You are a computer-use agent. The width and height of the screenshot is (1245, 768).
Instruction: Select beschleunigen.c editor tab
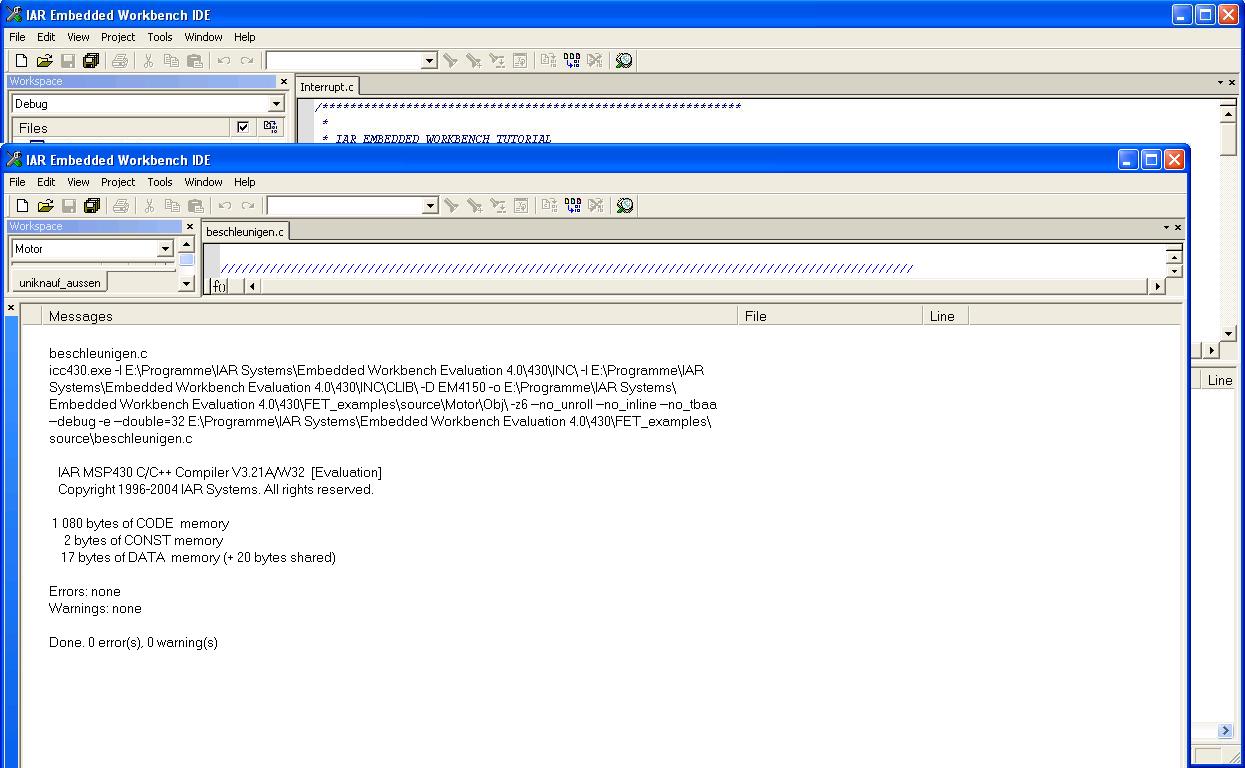(x=245, y=231)
